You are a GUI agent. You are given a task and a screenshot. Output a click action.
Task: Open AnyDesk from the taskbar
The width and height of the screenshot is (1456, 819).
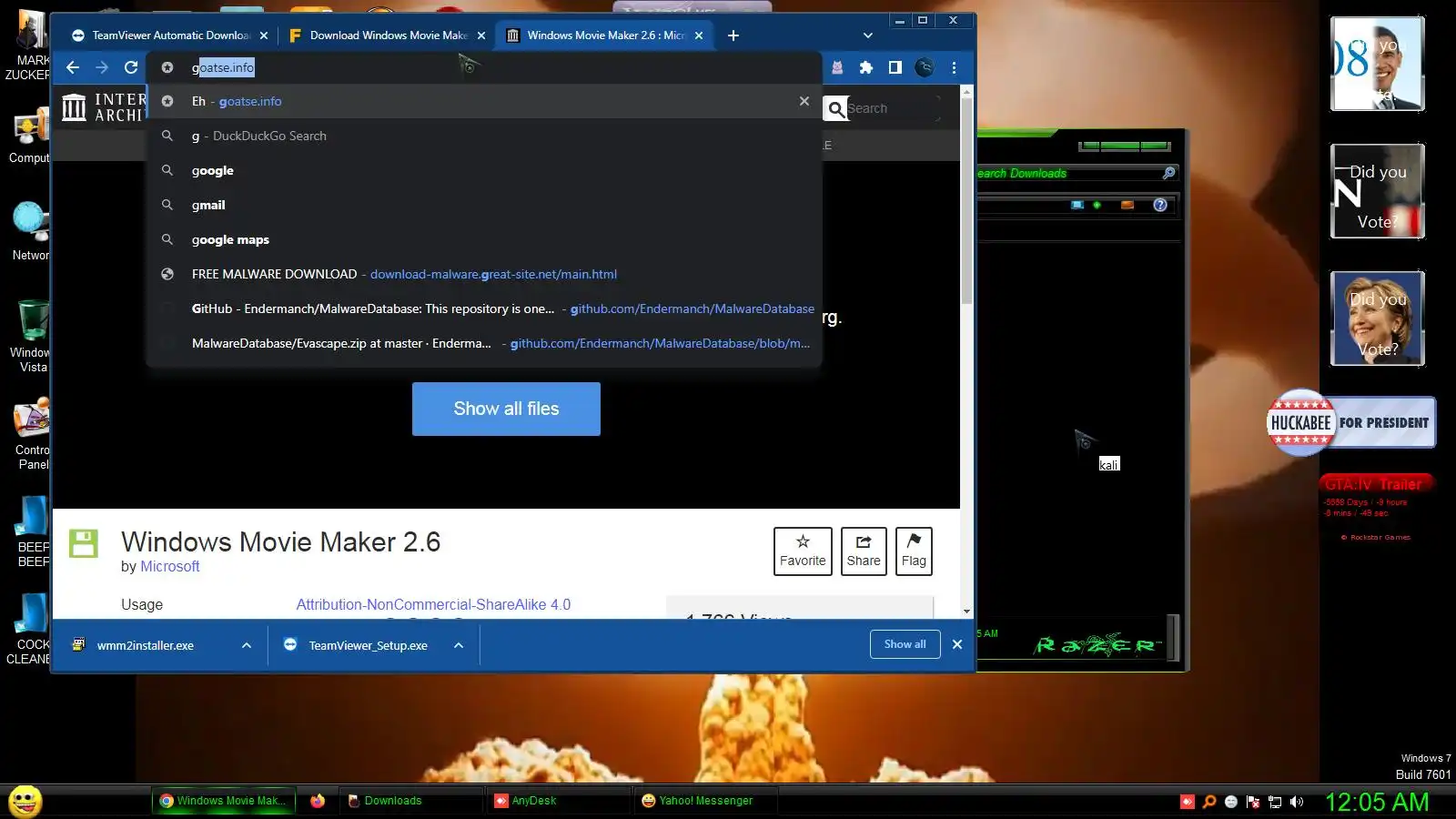(x=558, y=801)
